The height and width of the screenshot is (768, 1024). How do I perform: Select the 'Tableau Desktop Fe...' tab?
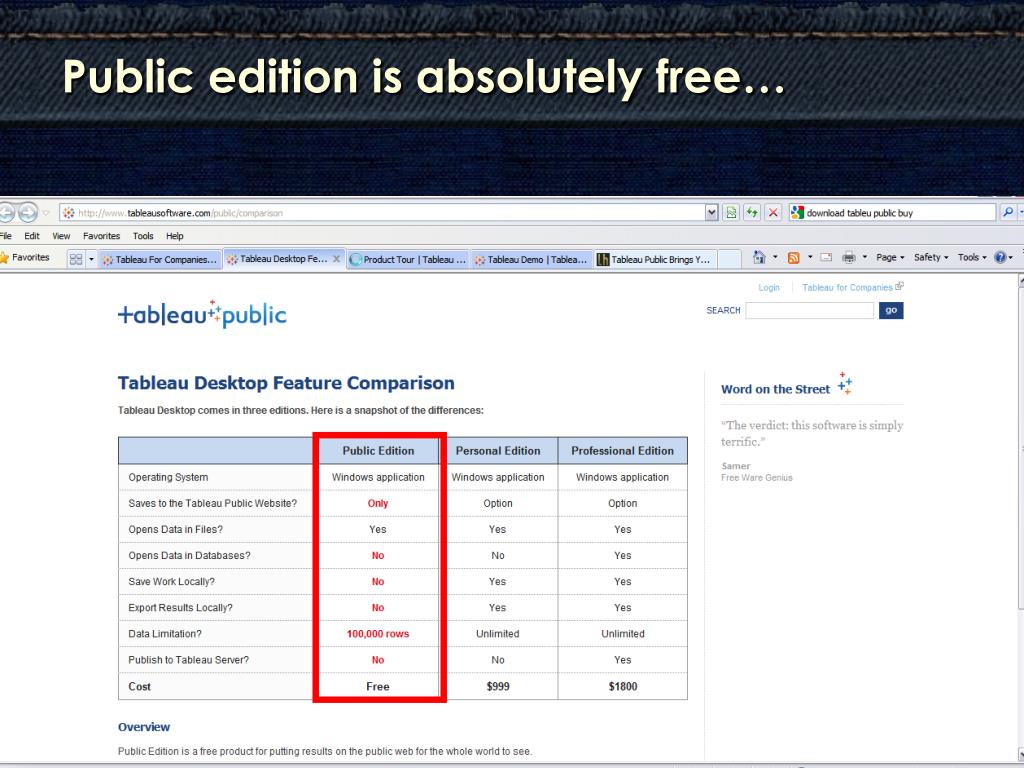coord(278,259)
